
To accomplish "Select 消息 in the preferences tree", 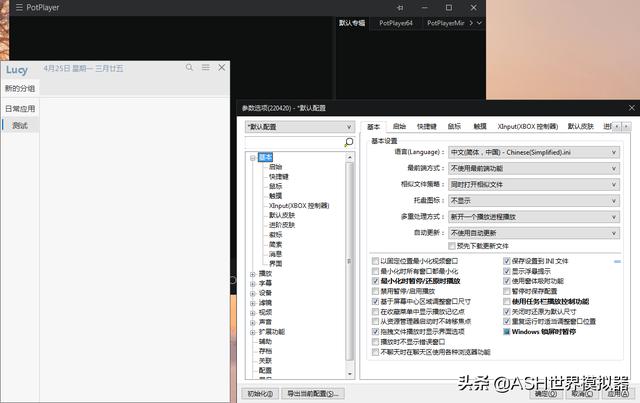I will (276, 254).
